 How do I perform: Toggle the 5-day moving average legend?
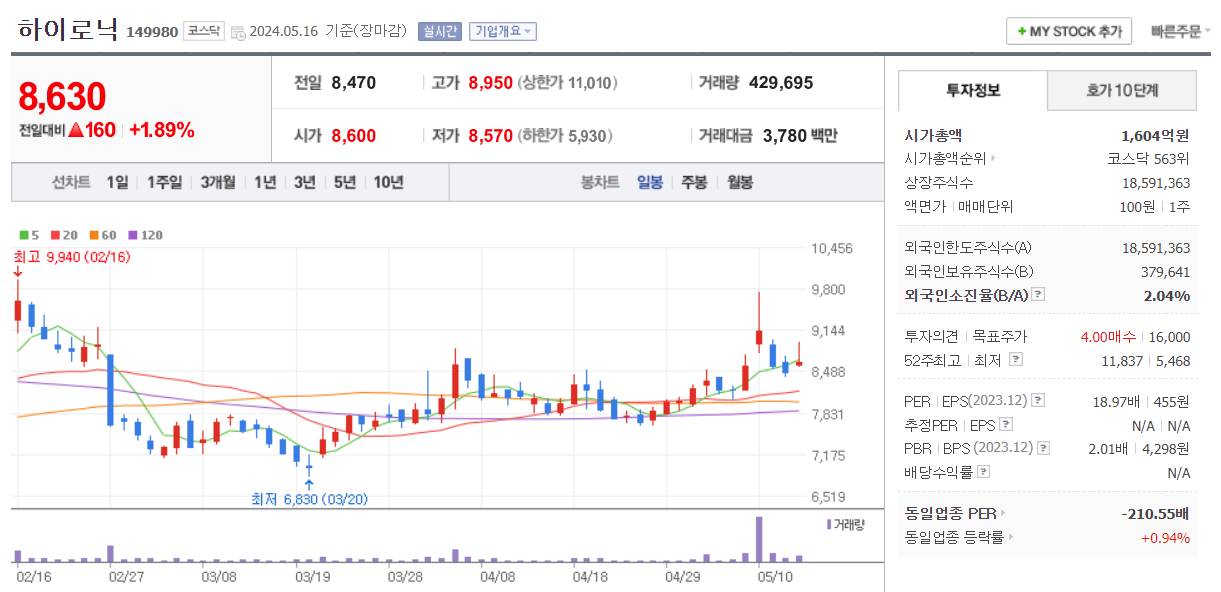(x=28, y=235)
